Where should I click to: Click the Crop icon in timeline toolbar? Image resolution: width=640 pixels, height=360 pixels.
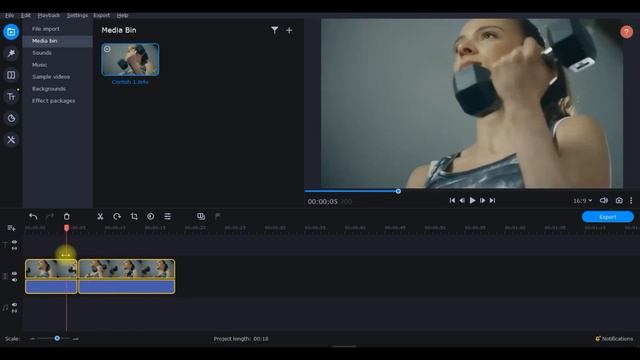(134, 216)
